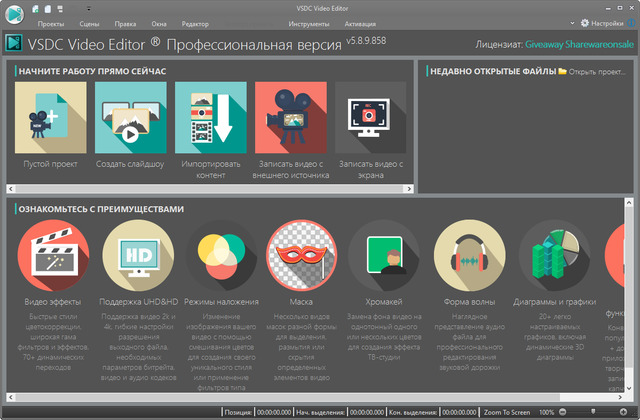This screenshot has width=640, height=420.
Task: Click the zoom slider in status bar
Action: 595,412
